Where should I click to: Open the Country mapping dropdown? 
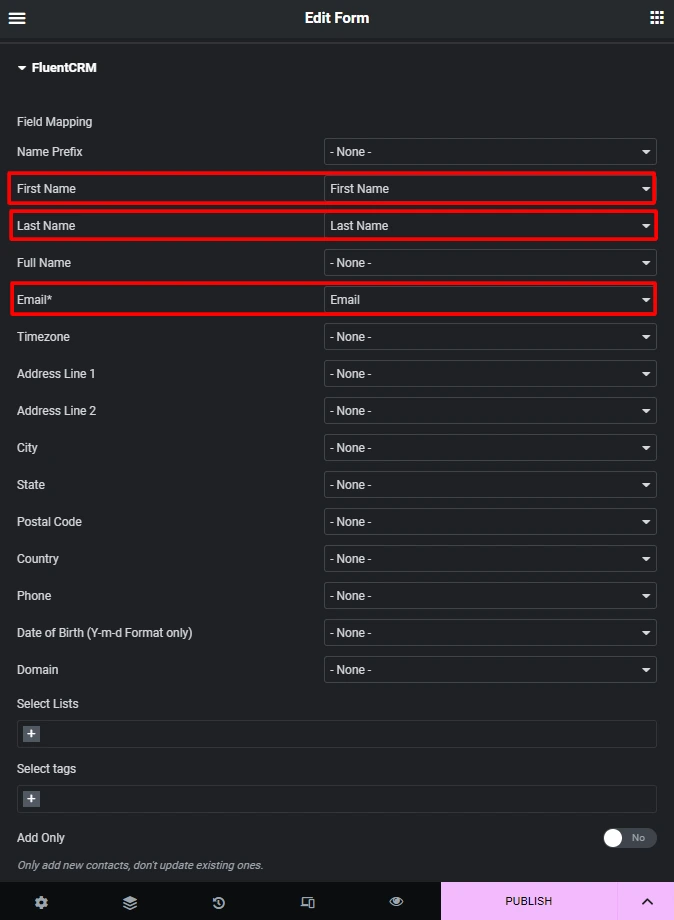tap(490, 559)
